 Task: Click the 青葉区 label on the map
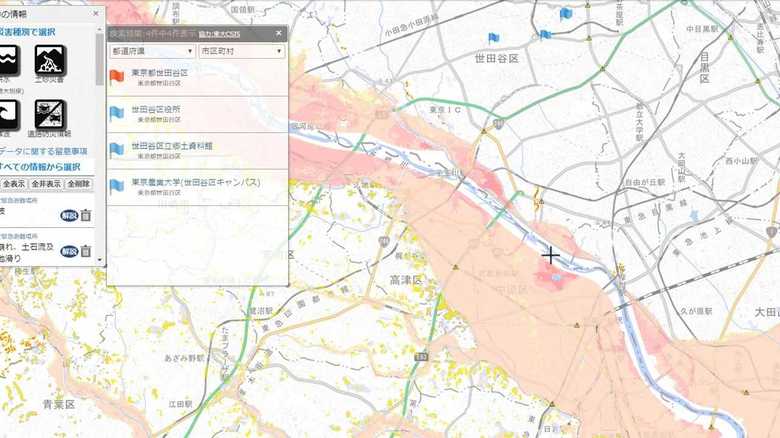[59, 404]
